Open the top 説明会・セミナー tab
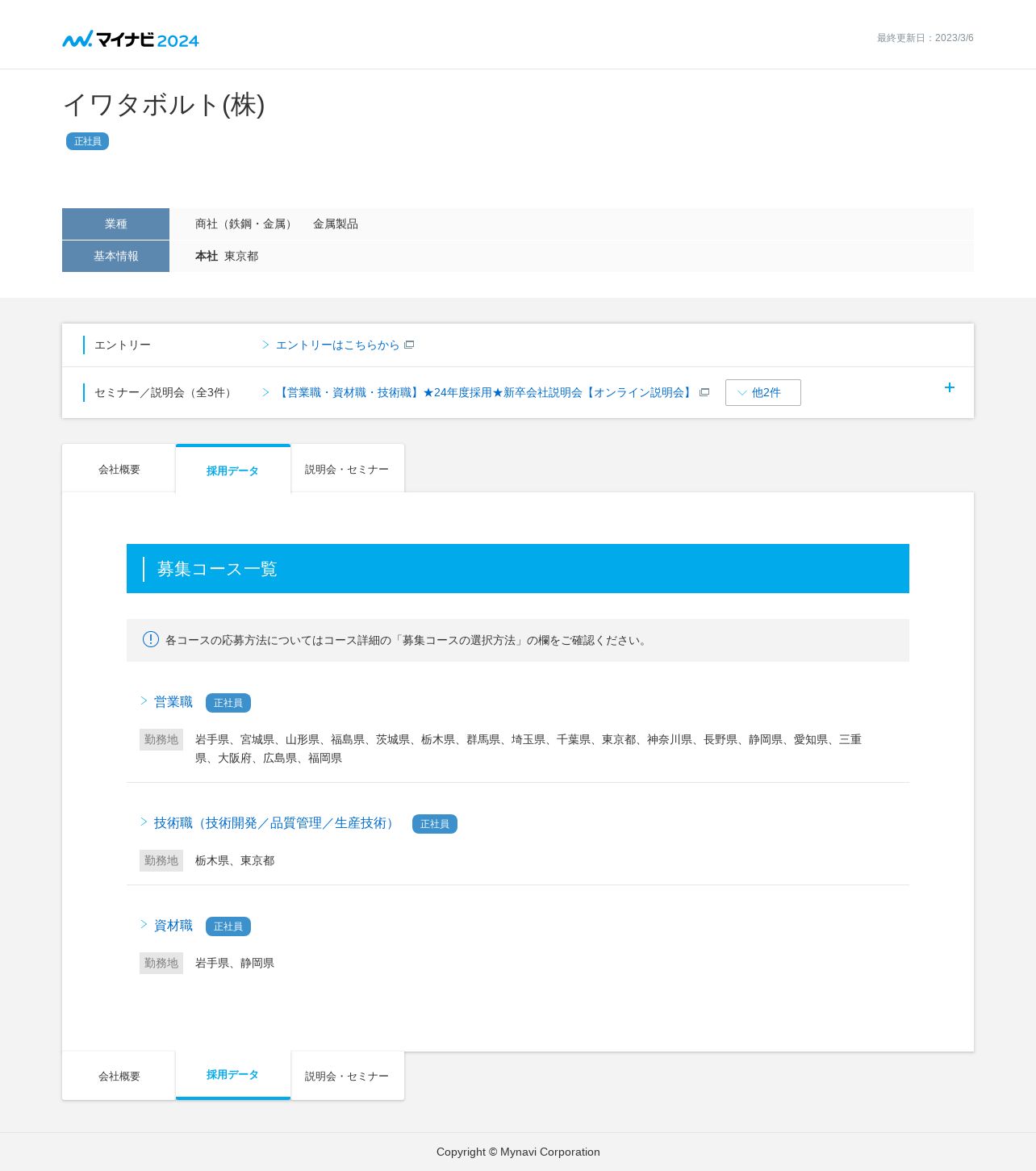The image size is (1036, 1171). tap(348, 468)
